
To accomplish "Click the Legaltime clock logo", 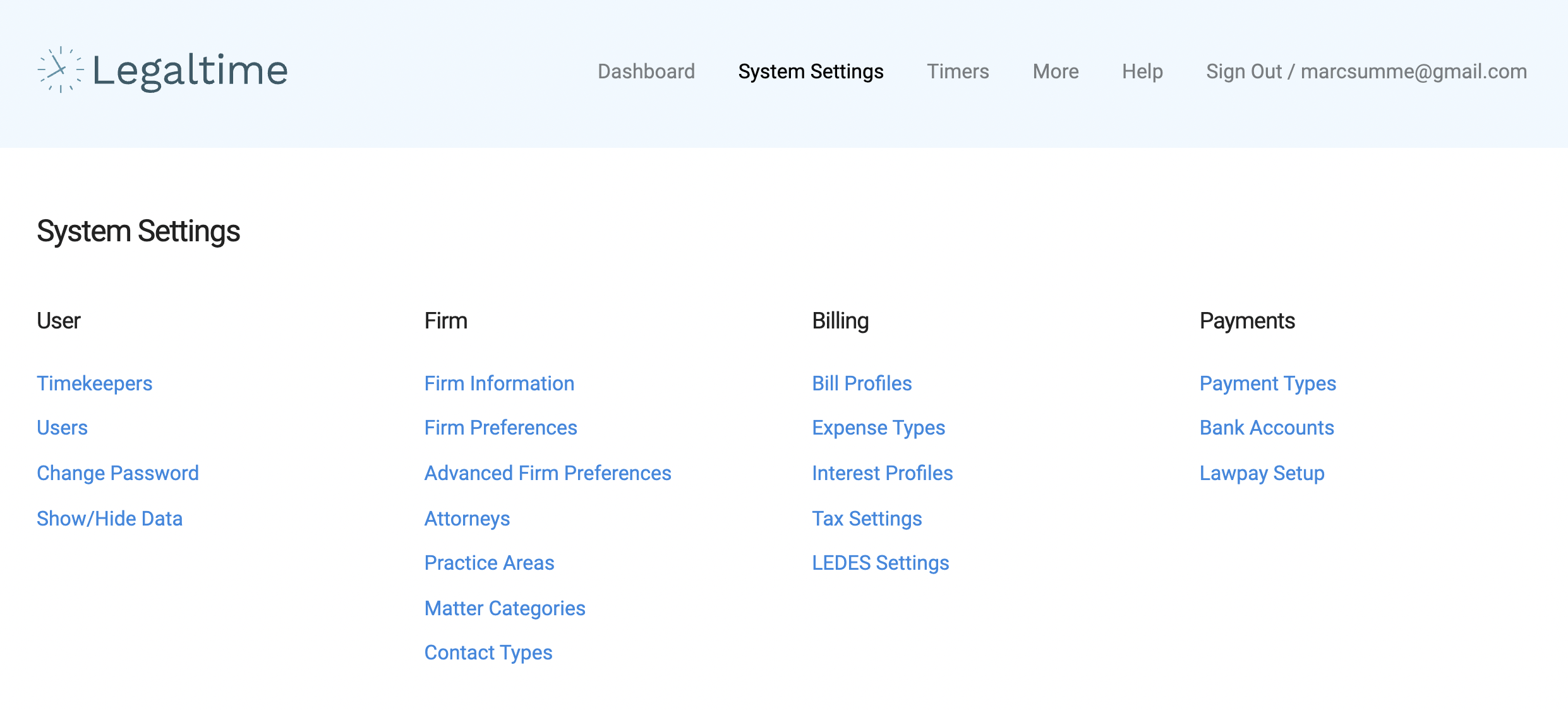I will coord(61,70).
